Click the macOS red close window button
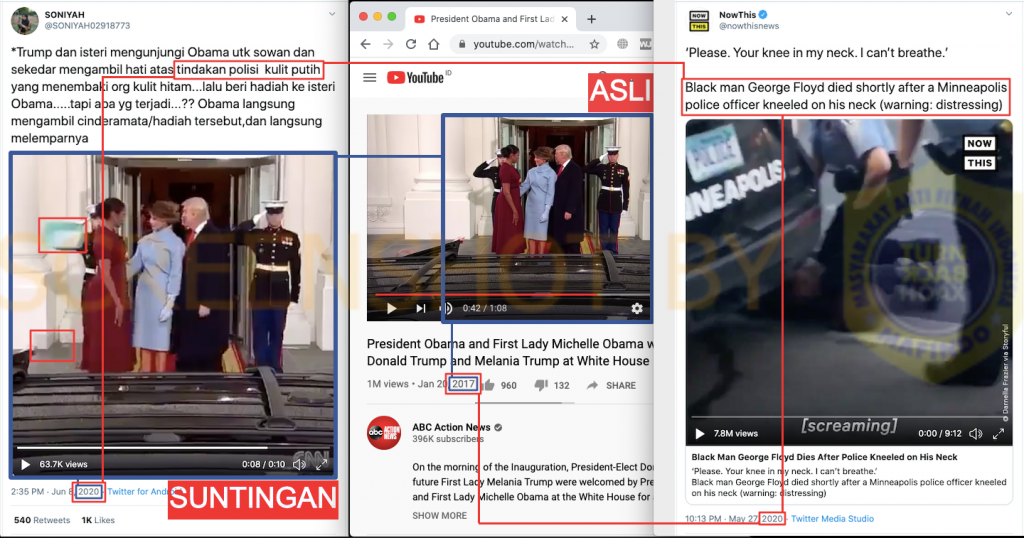The height and width of the screenshot is (538, 1024). [363, 16]
